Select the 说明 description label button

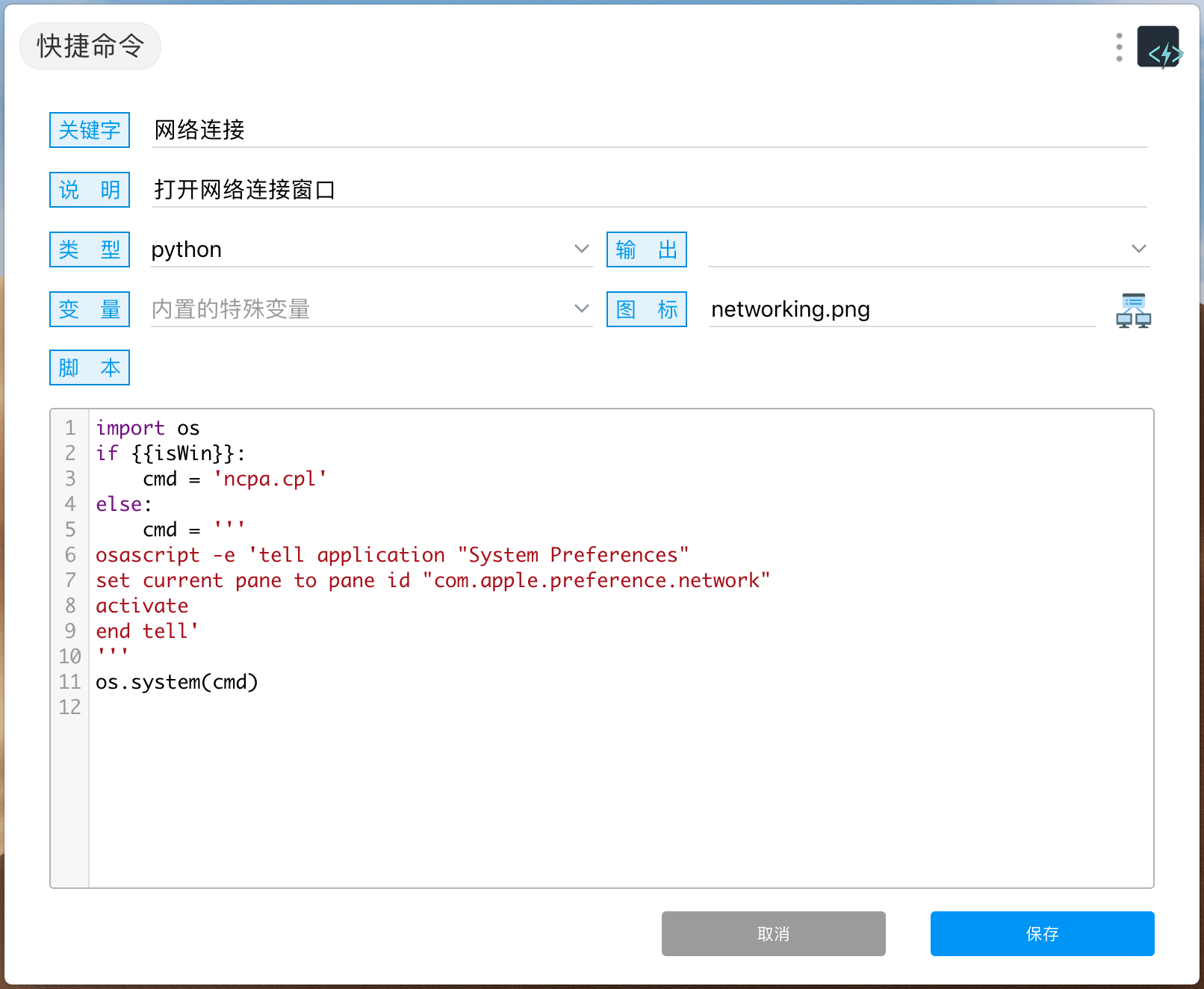point(89,190)
